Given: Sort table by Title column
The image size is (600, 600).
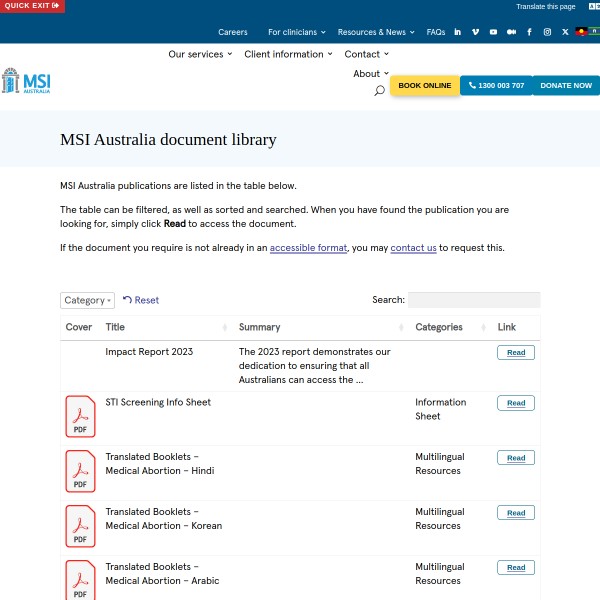Looking at the screenshot, I should point(166,327).
